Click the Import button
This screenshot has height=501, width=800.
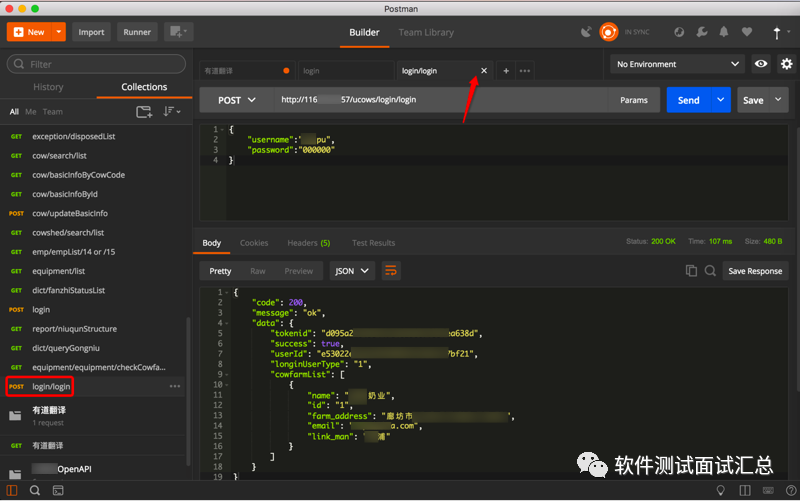click(x=91, y=32)
